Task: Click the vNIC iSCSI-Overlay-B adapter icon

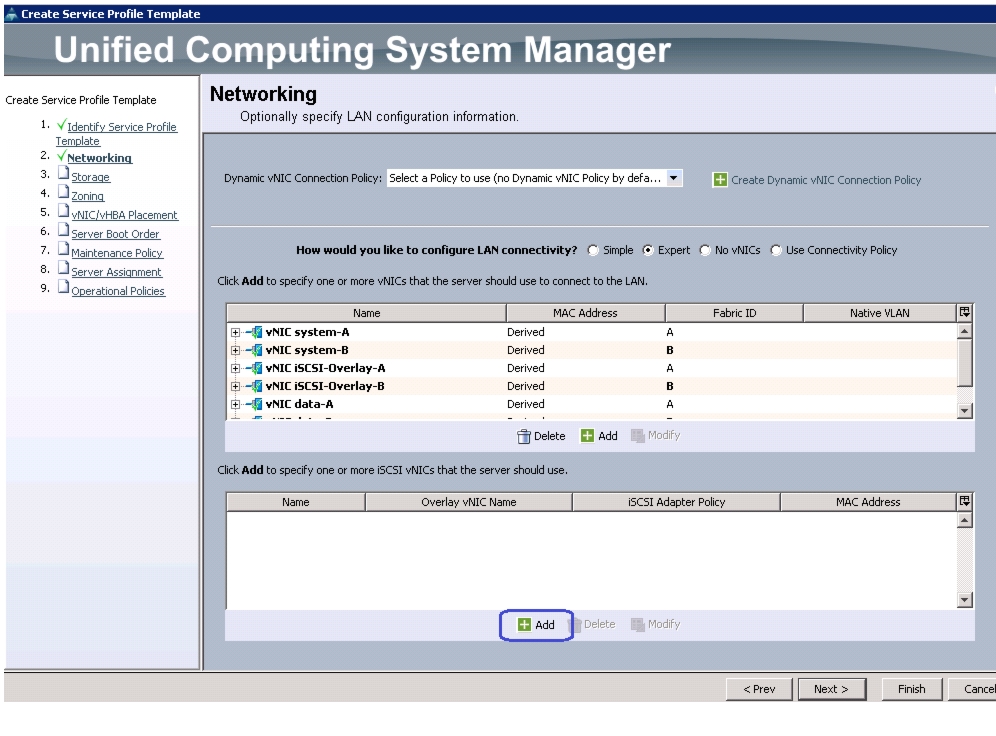Action: [x=255, y=386]
